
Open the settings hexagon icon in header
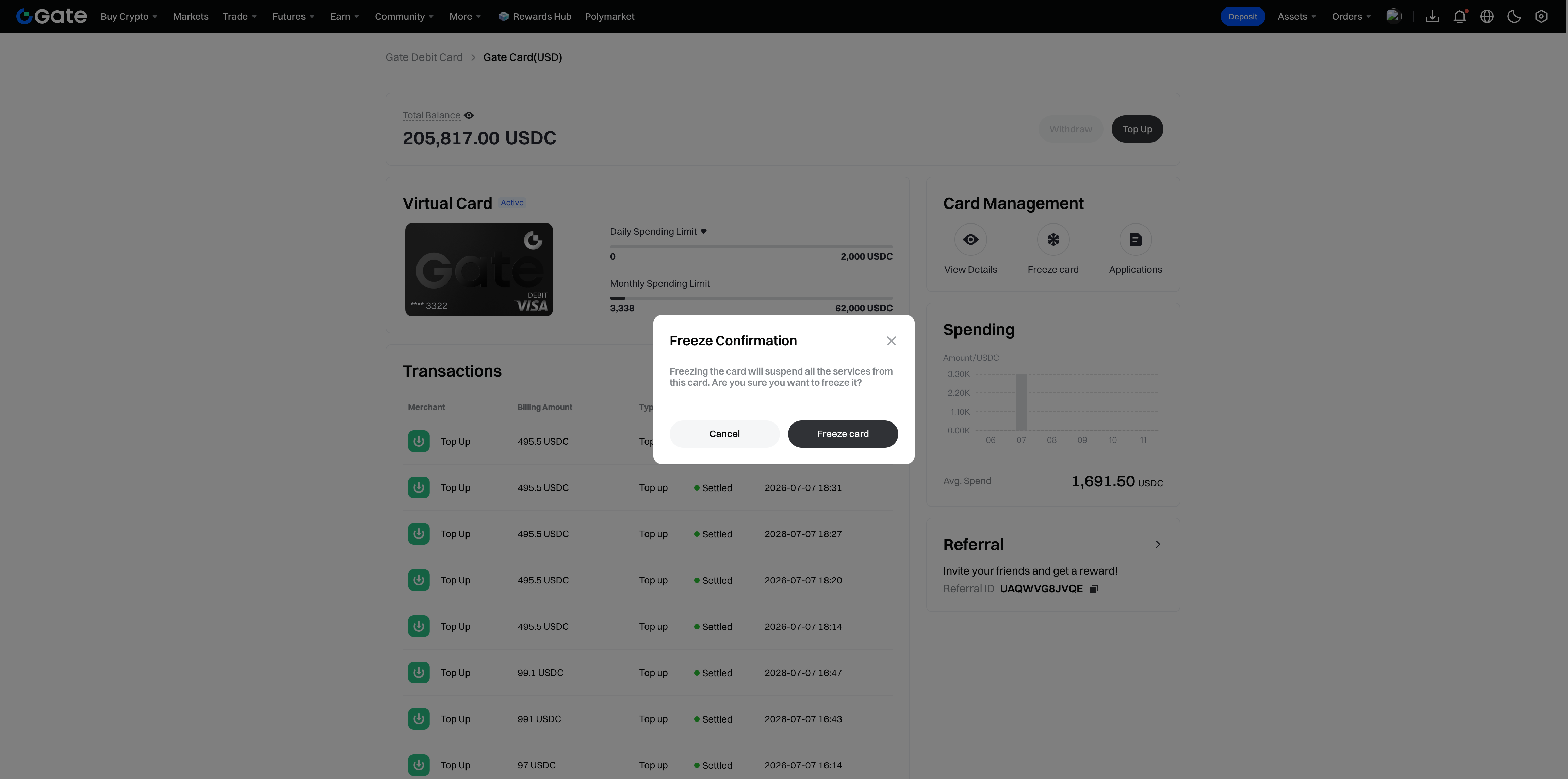tap(1541, 16)
